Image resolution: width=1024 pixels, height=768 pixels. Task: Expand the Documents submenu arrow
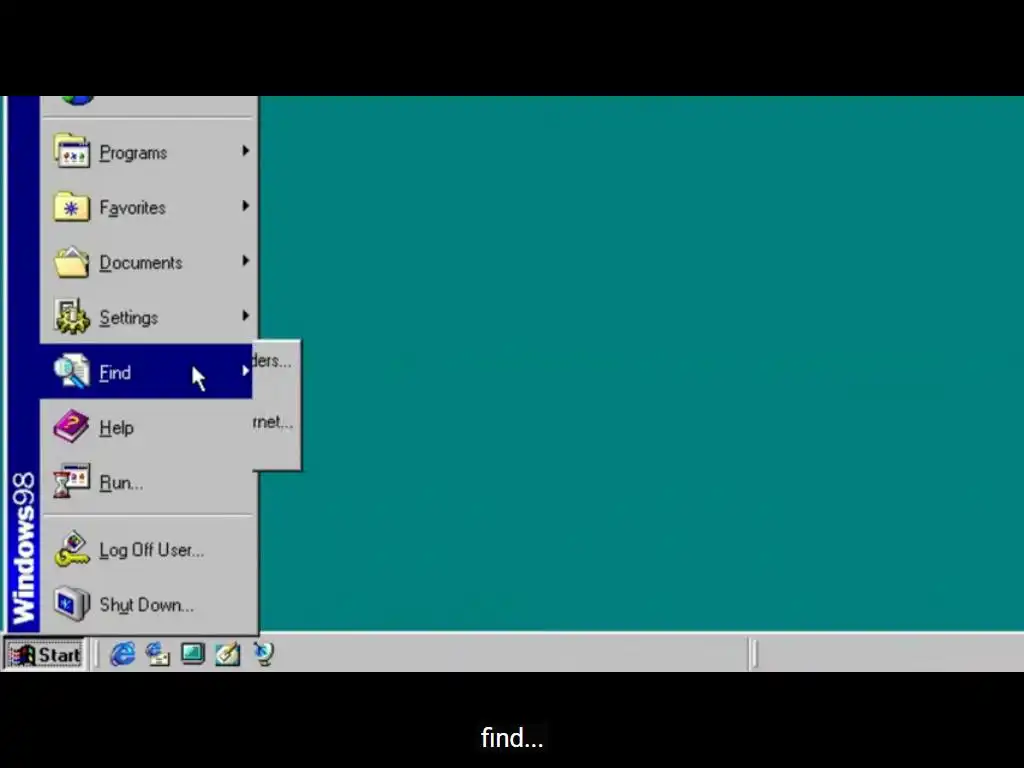[246, 261]
